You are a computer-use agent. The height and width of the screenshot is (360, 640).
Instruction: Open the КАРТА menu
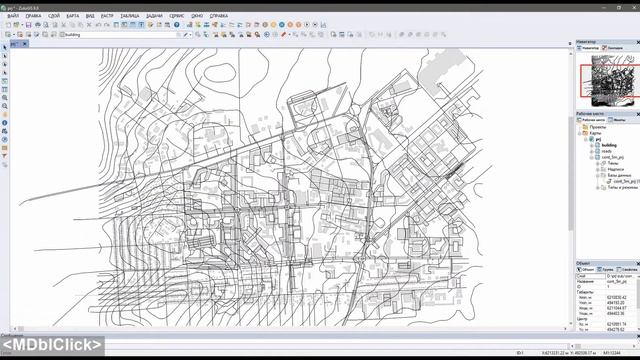(73, 16)
